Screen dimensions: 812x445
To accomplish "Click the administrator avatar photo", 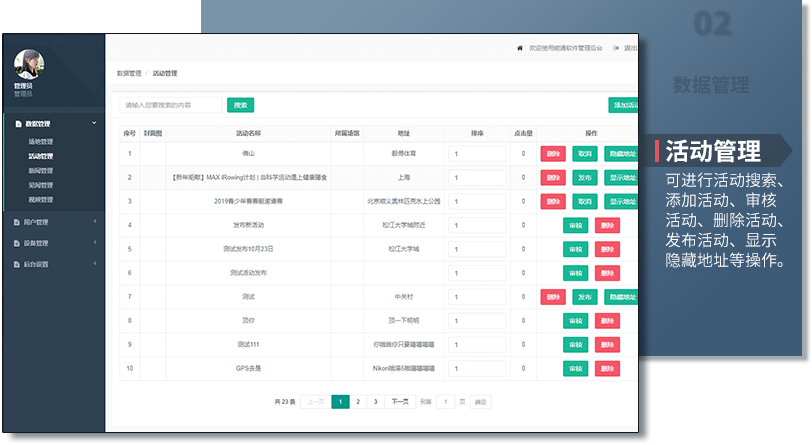I will click(x=28, y=64).
